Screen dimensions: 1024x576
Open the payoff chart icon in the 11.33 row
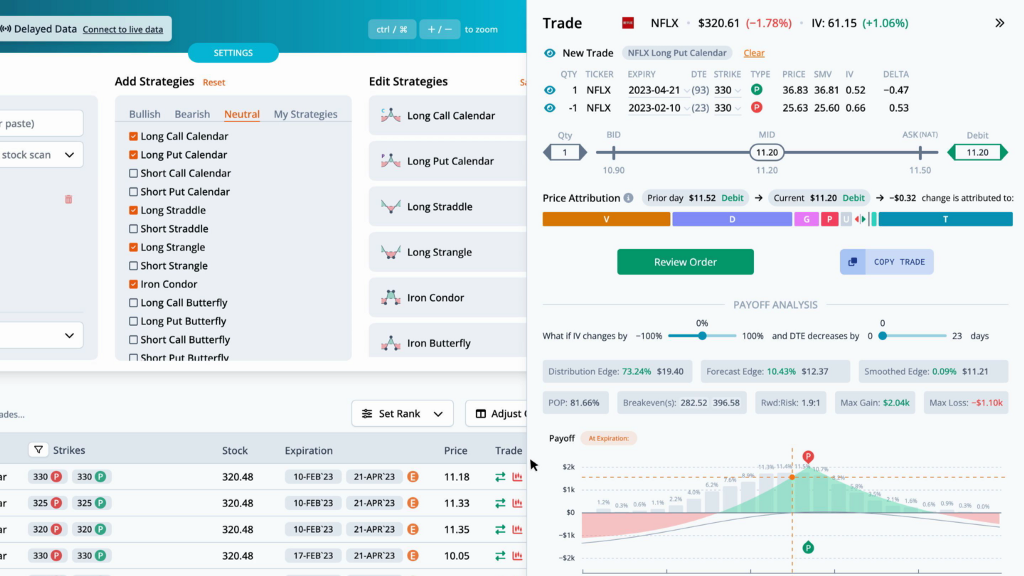click(x=517, y=503)
